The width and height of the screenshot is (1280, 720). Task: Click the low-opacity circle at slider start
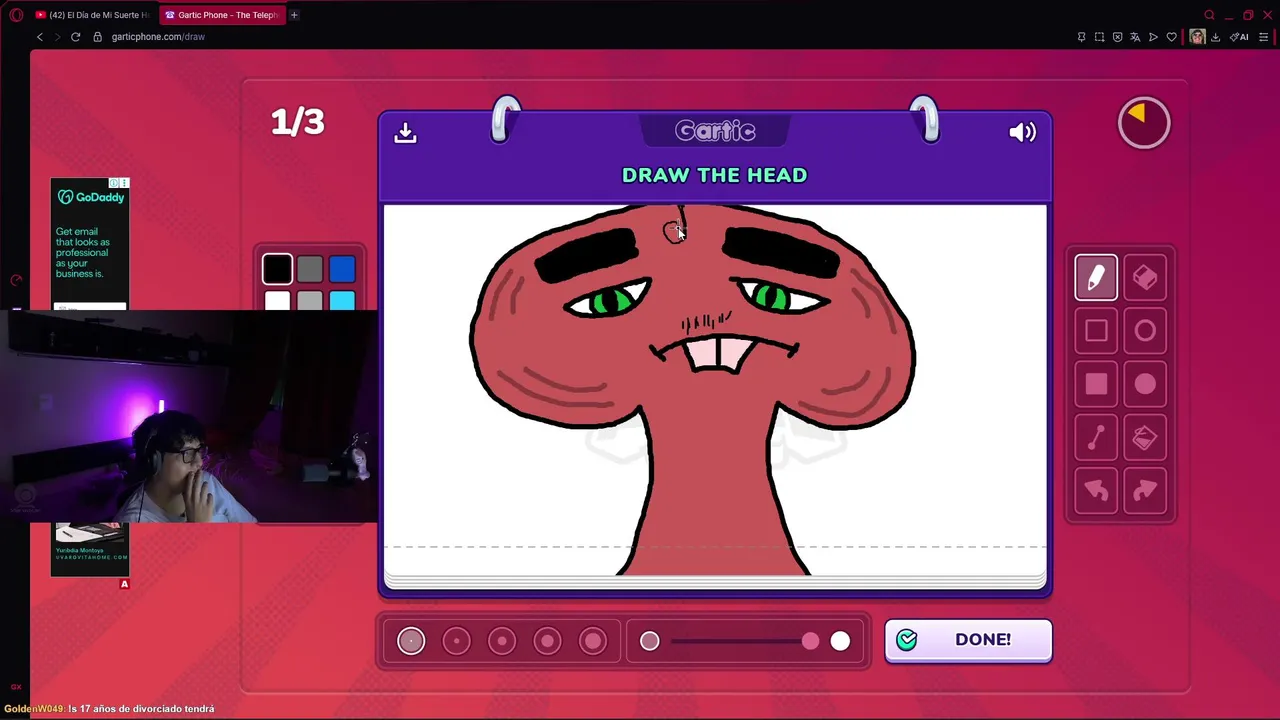pyautogui.click(x=650, y=641)
